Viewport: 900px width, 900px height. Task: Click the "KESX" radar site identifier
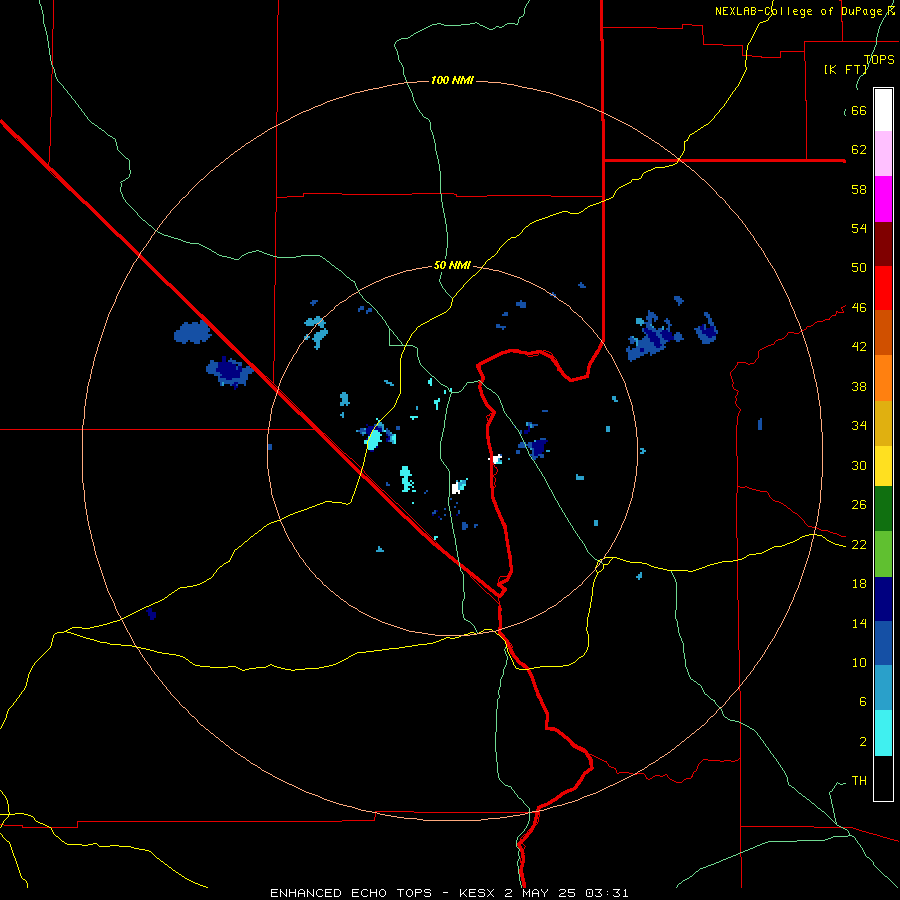pos(479,893)
